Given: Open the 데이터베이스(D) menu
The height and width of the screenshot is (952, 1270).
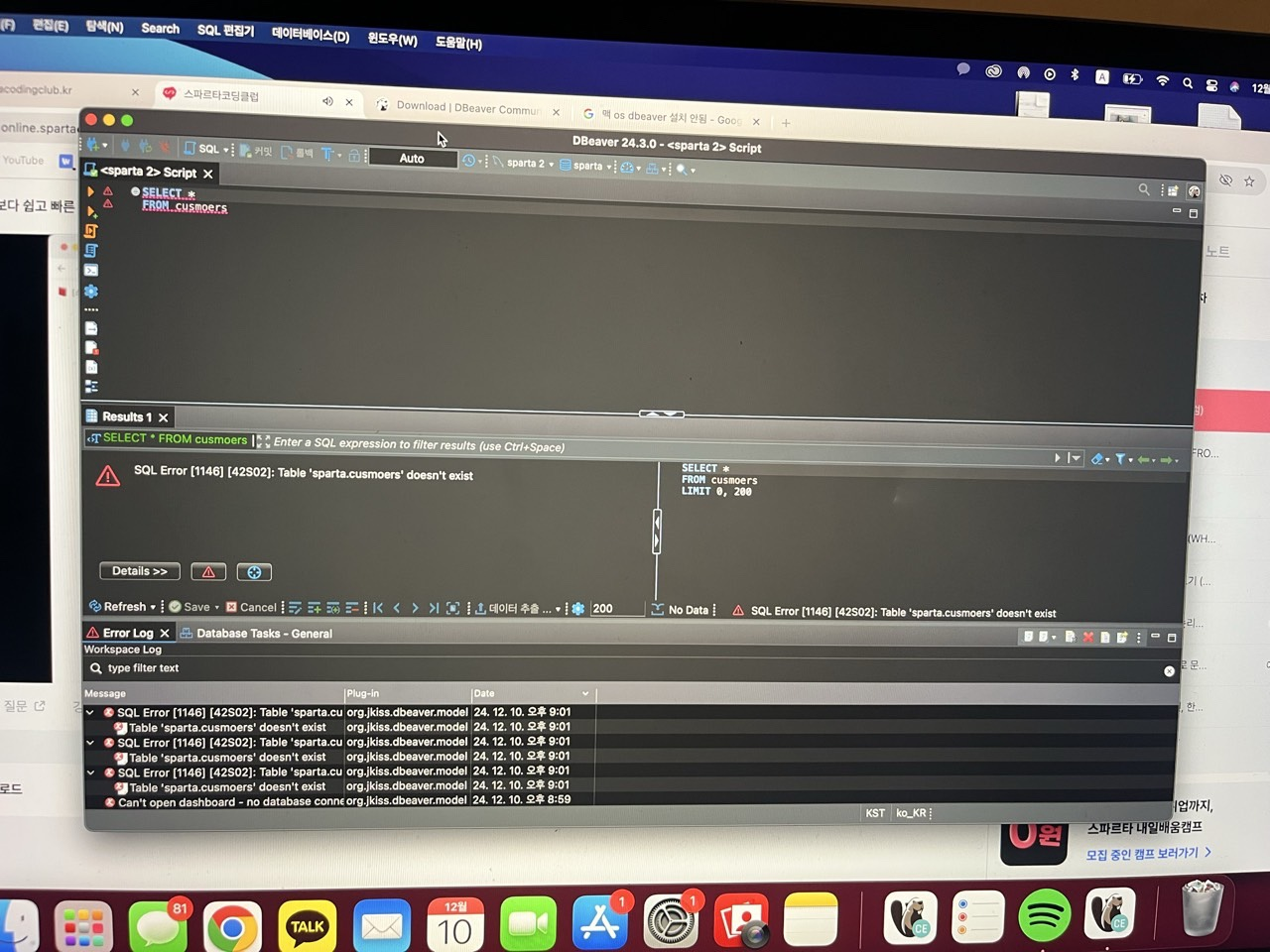Looking at the screenshot, I should 311,35.
